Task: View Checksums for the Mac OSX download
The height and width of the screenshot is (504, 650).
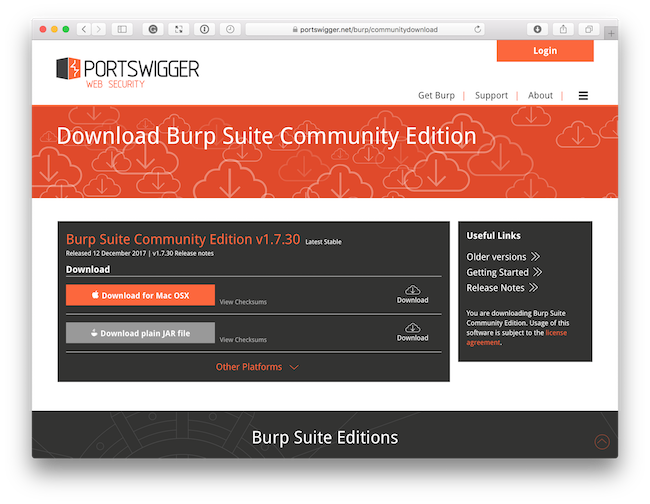Action: pyautogui.click(x=243, y=302)
